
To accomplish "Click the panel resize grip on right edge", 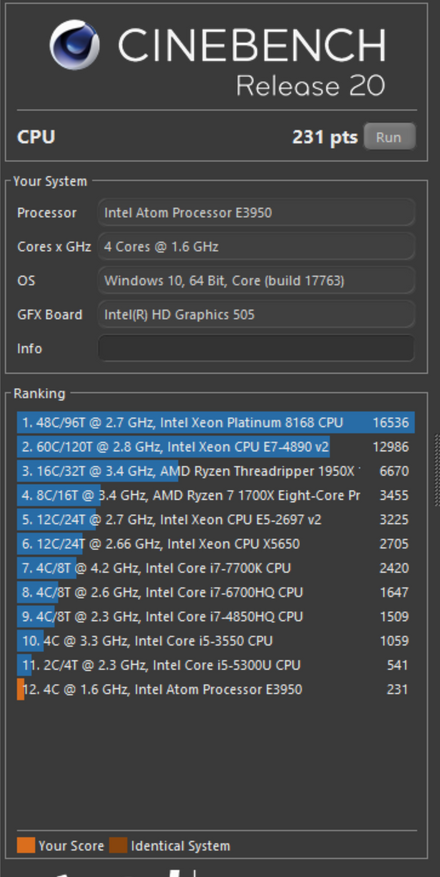I will tap(437, 470).
